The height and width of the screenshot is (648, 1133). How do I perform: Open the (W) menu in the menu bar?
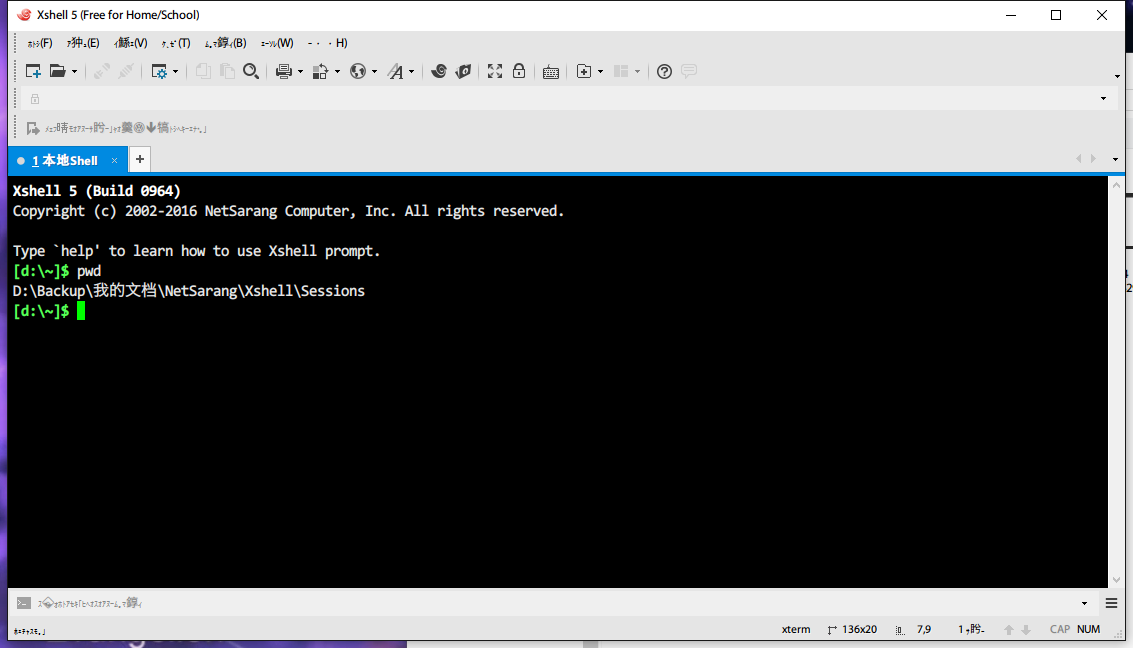pos(277,43)
